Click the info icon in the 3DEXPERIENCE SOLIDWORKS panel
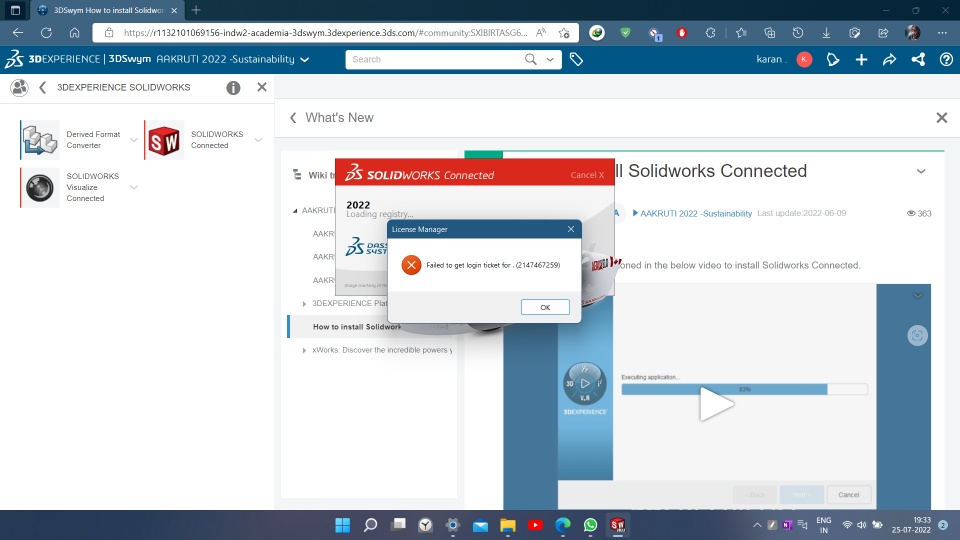Image resolution: width=960 pixels, height=540 pixels. click(x=233, y=88)
